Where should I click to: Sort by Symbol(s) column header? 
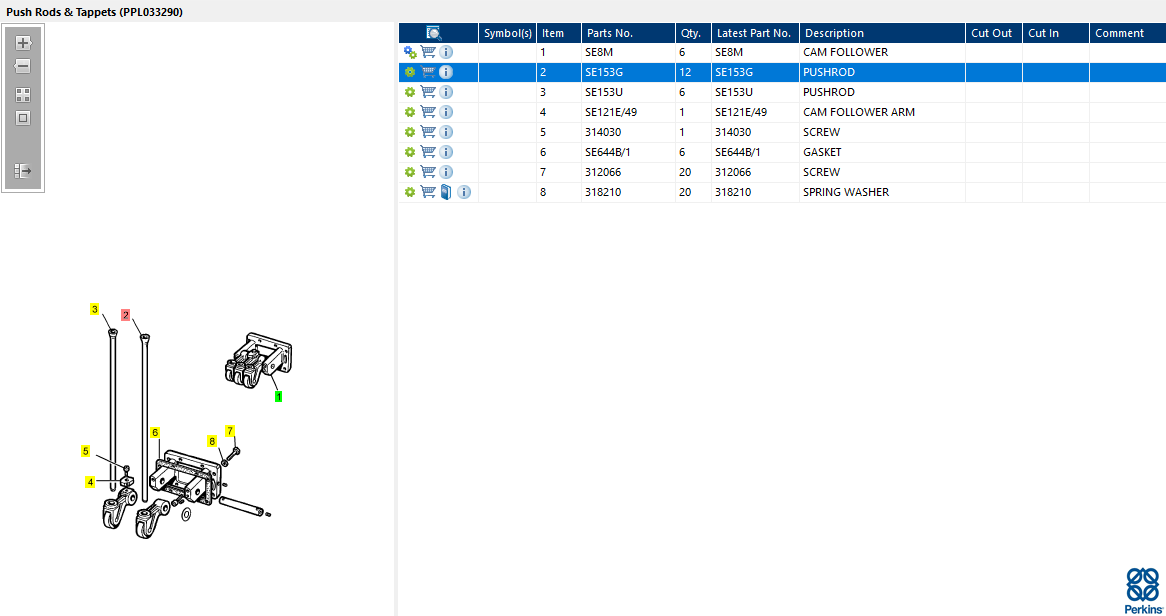pyautogui.click(x=508, y=33)
